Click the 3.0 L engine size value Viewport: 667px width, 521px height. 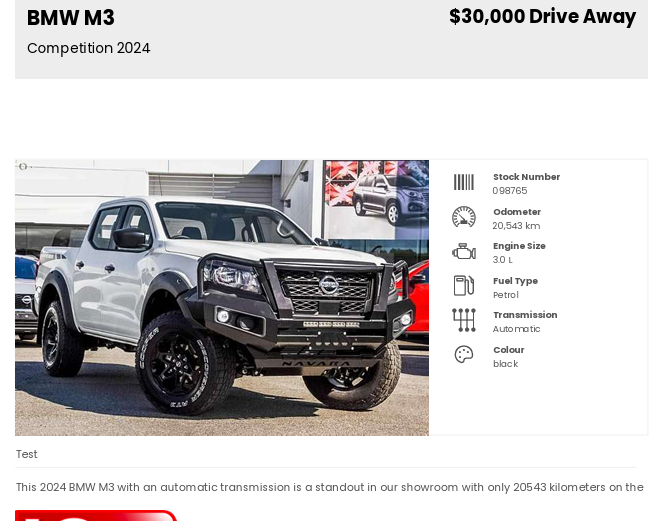coord(502,260)
